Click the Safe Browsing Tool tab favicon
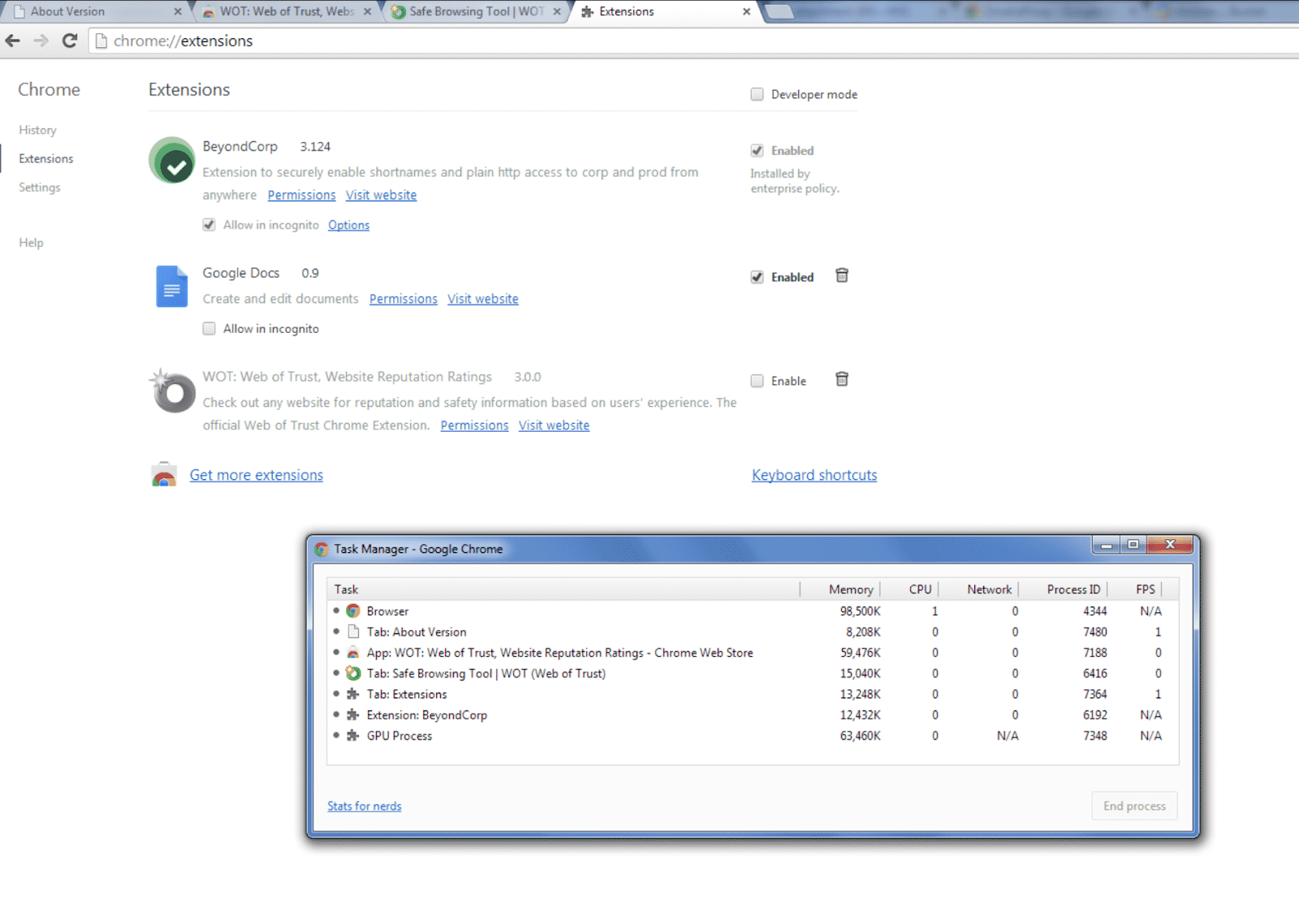Screen dimensions: 1299x924 [x=398, y=11]
